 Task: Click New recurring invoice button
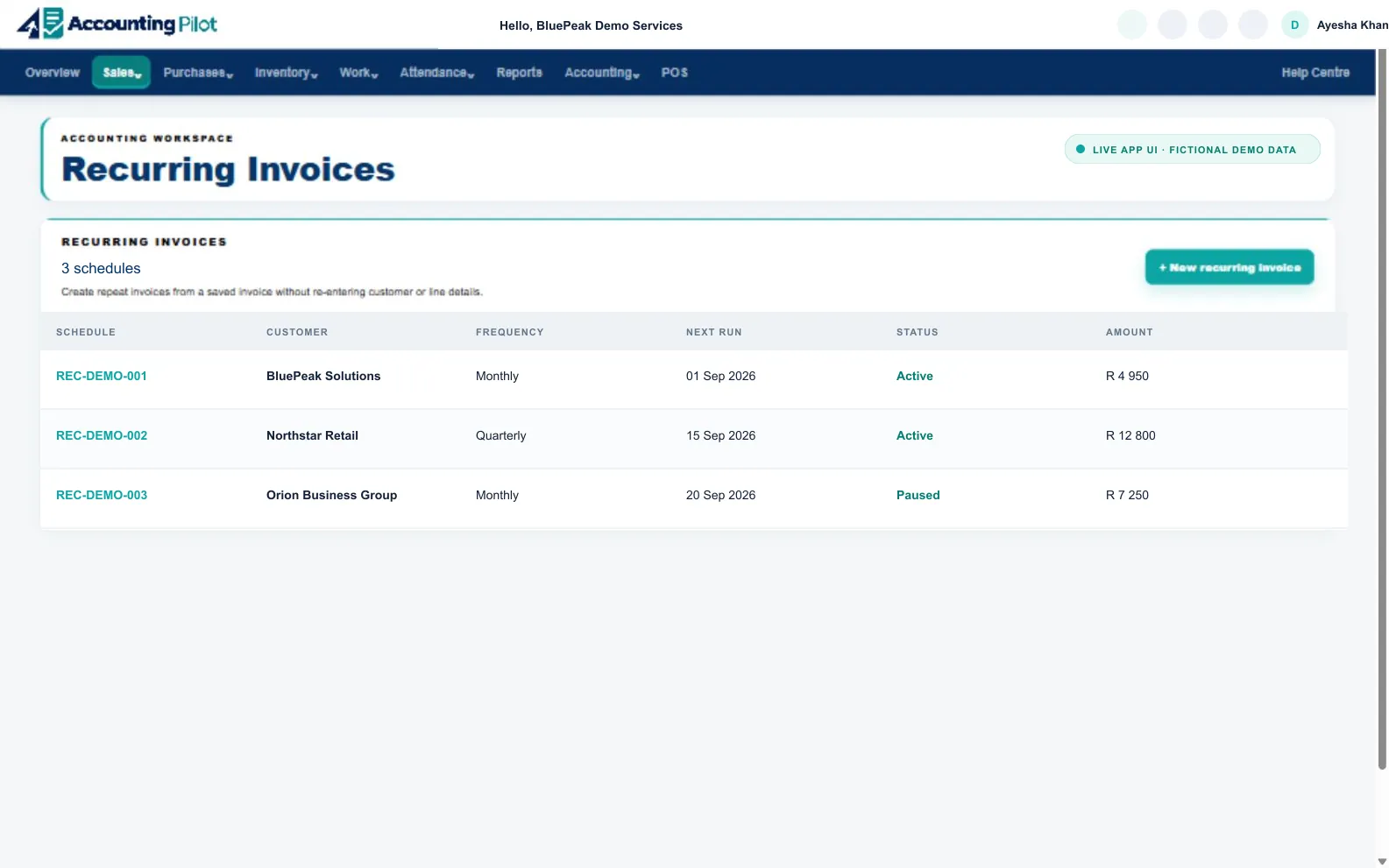pos(1229,267)
